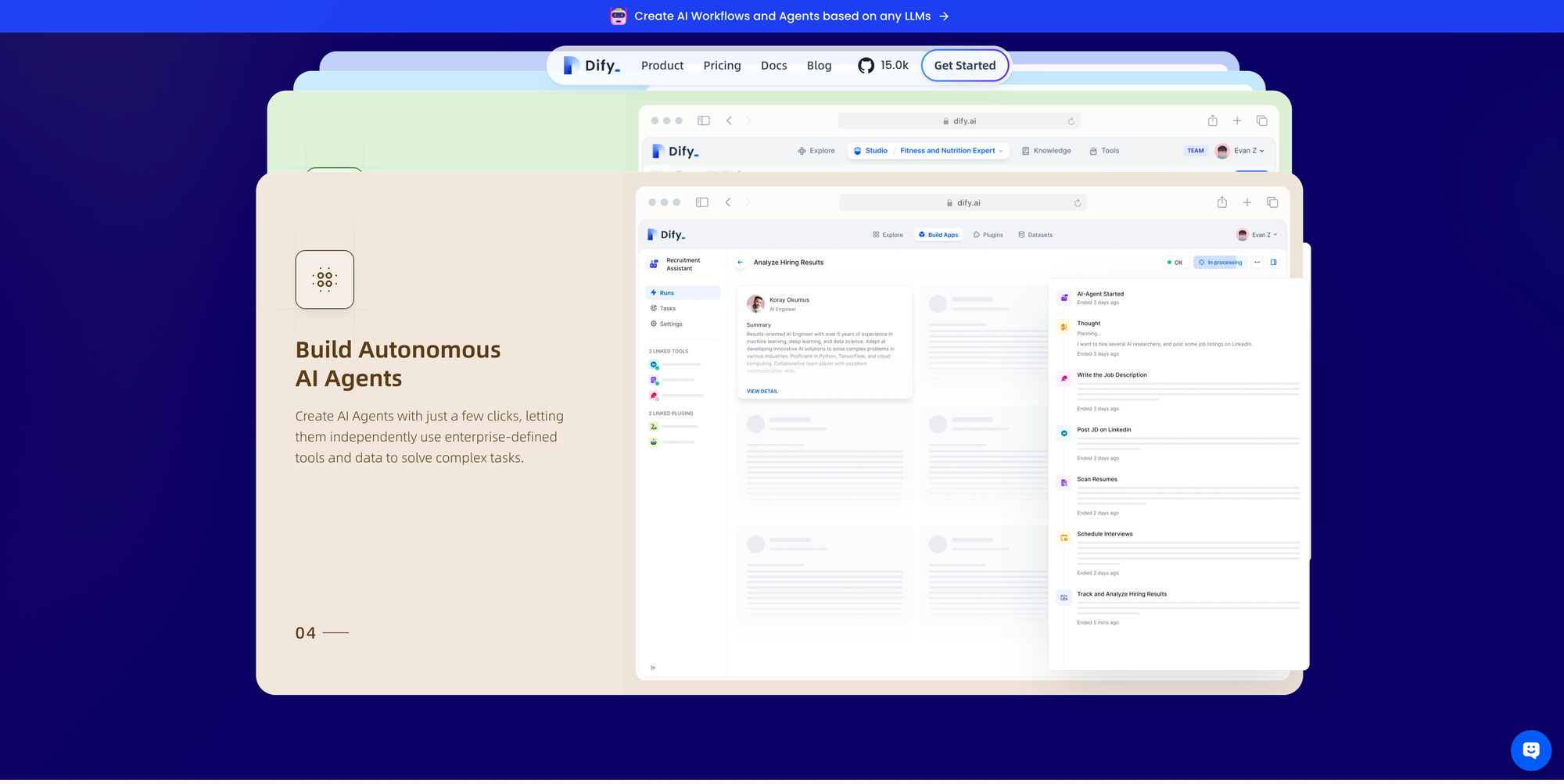The width and height of the screenshot is (1564, 784).
Task: Select Settings in sidebar
Action: click(683, 325)
